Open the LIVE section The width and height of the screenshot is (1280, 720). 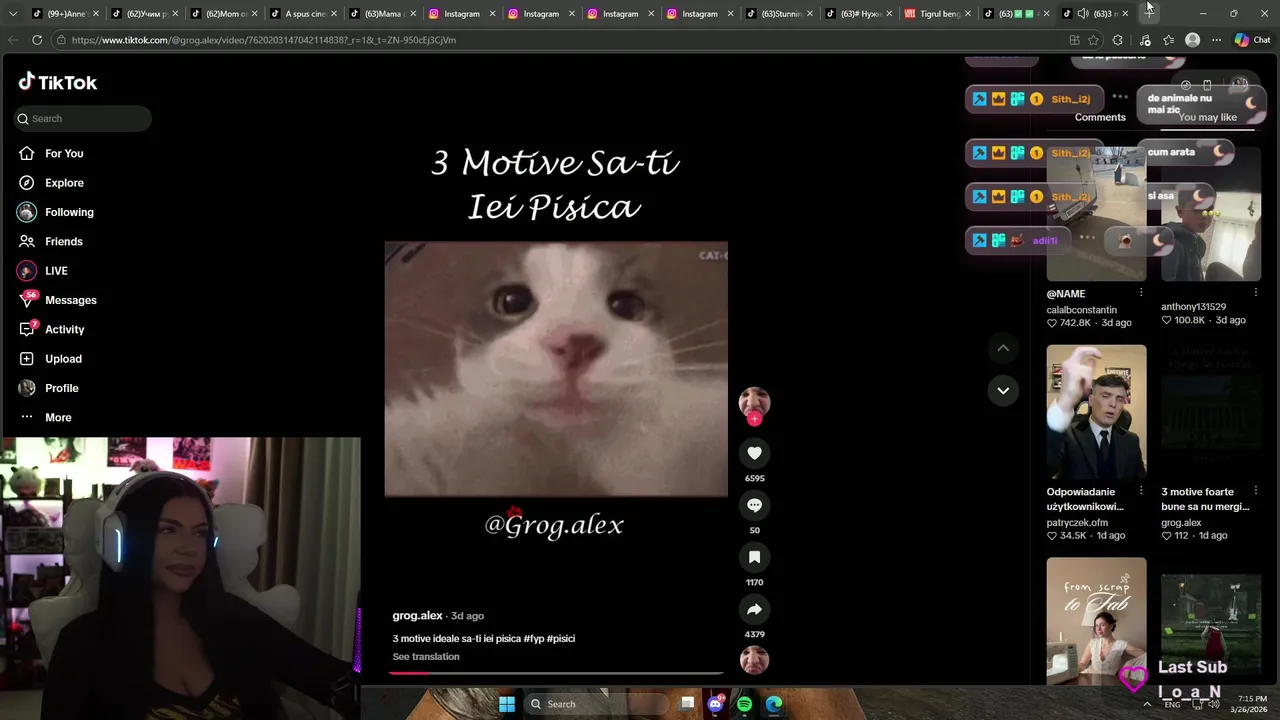[56, 271]
